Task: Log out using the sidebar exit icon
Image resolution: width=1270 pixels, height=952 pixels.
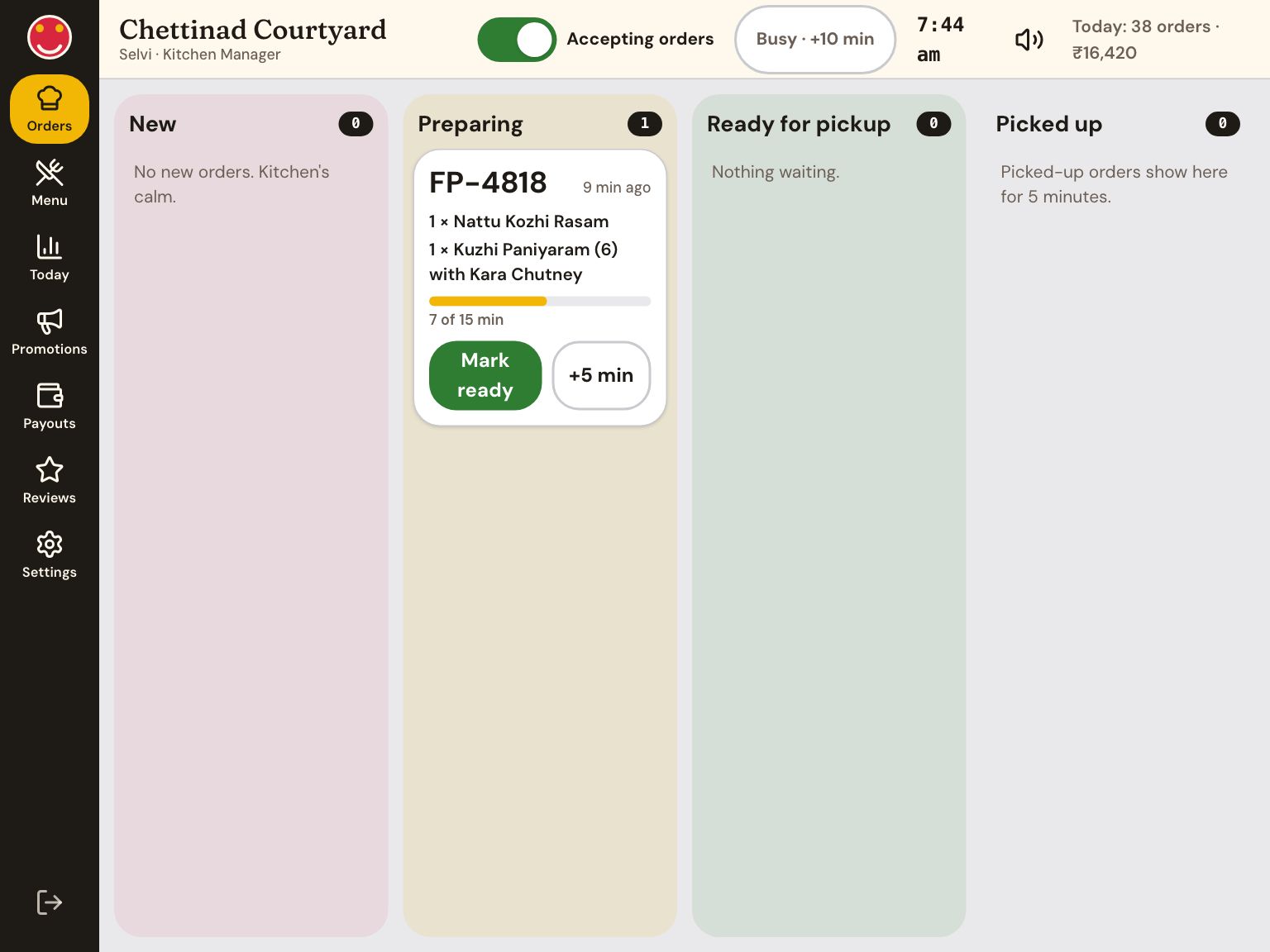Action: 50,902
